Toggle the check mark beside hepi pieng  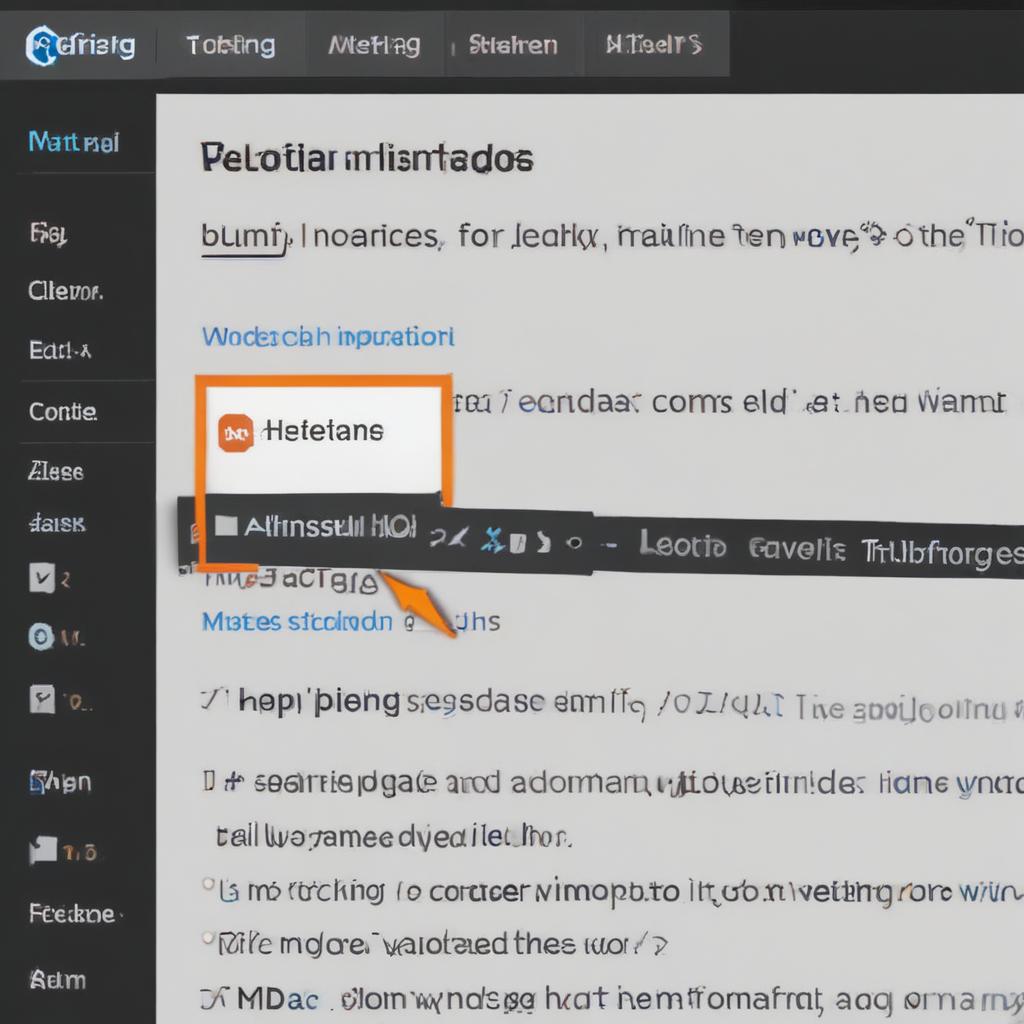tap(212, 701)
